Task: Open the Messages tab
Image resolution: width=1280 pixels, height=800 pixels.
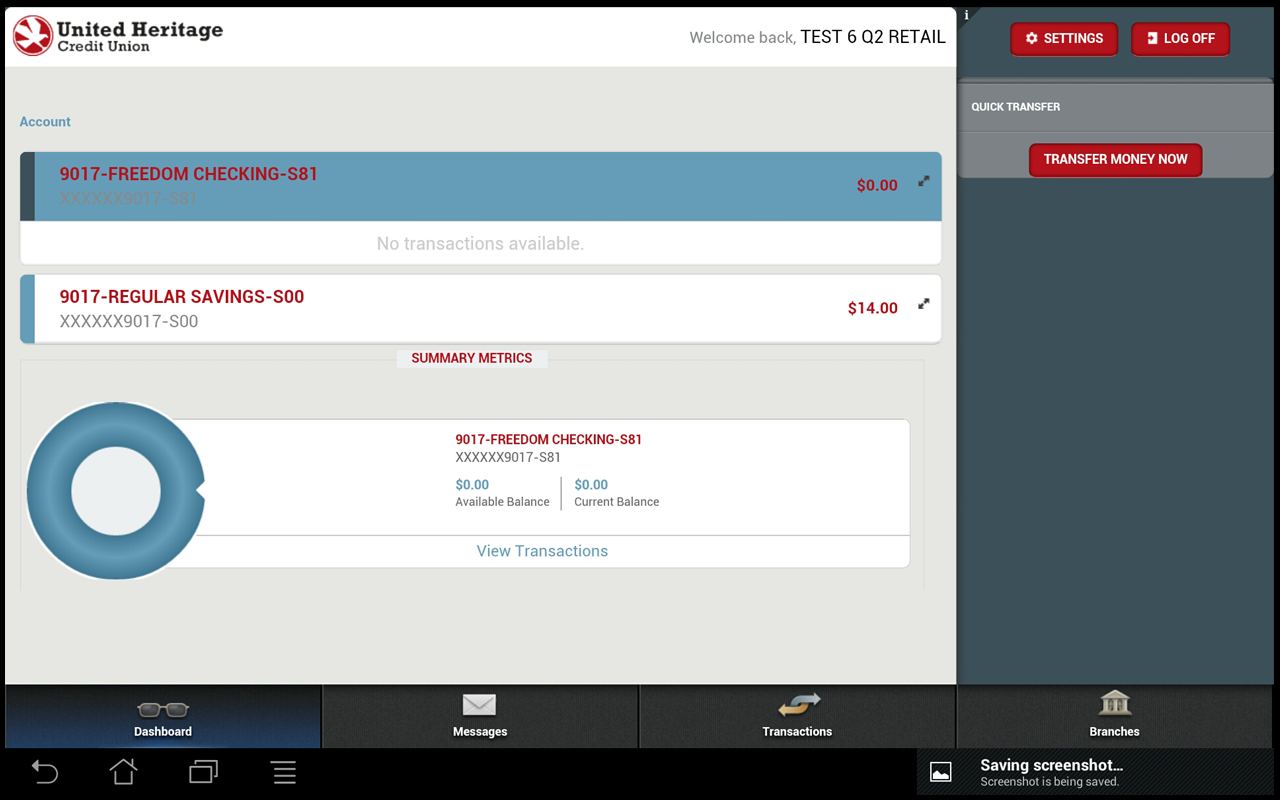Action: (480, 717)
